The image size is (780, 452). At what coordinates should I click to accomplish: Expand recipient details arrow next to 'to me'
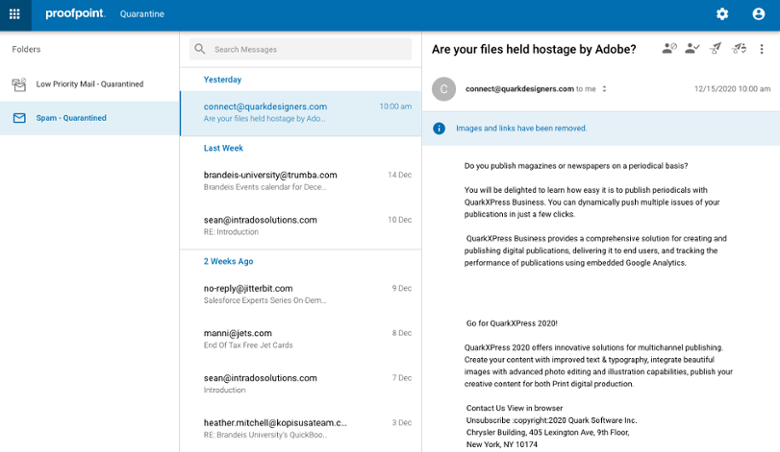604,89
